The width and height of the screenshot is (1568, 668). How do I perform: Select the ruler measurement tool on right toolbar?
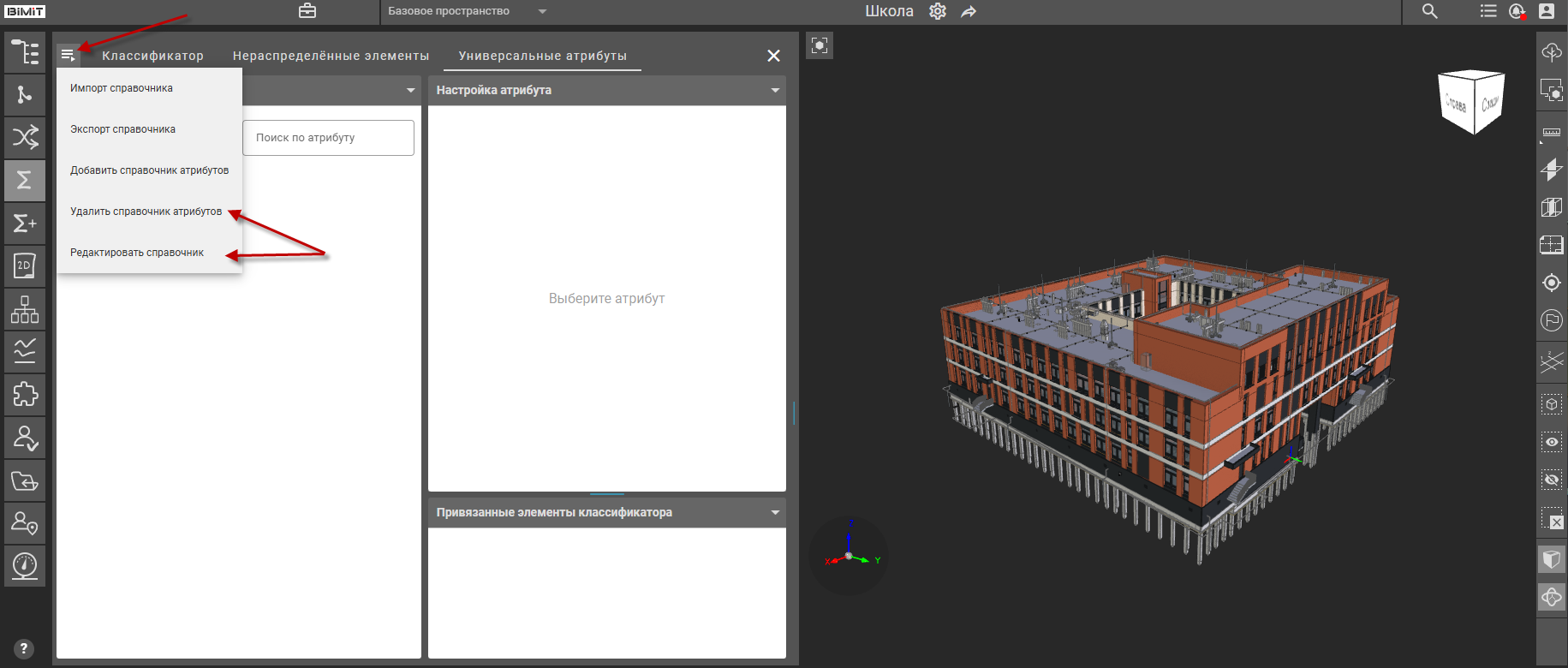tap(1551, 133)
